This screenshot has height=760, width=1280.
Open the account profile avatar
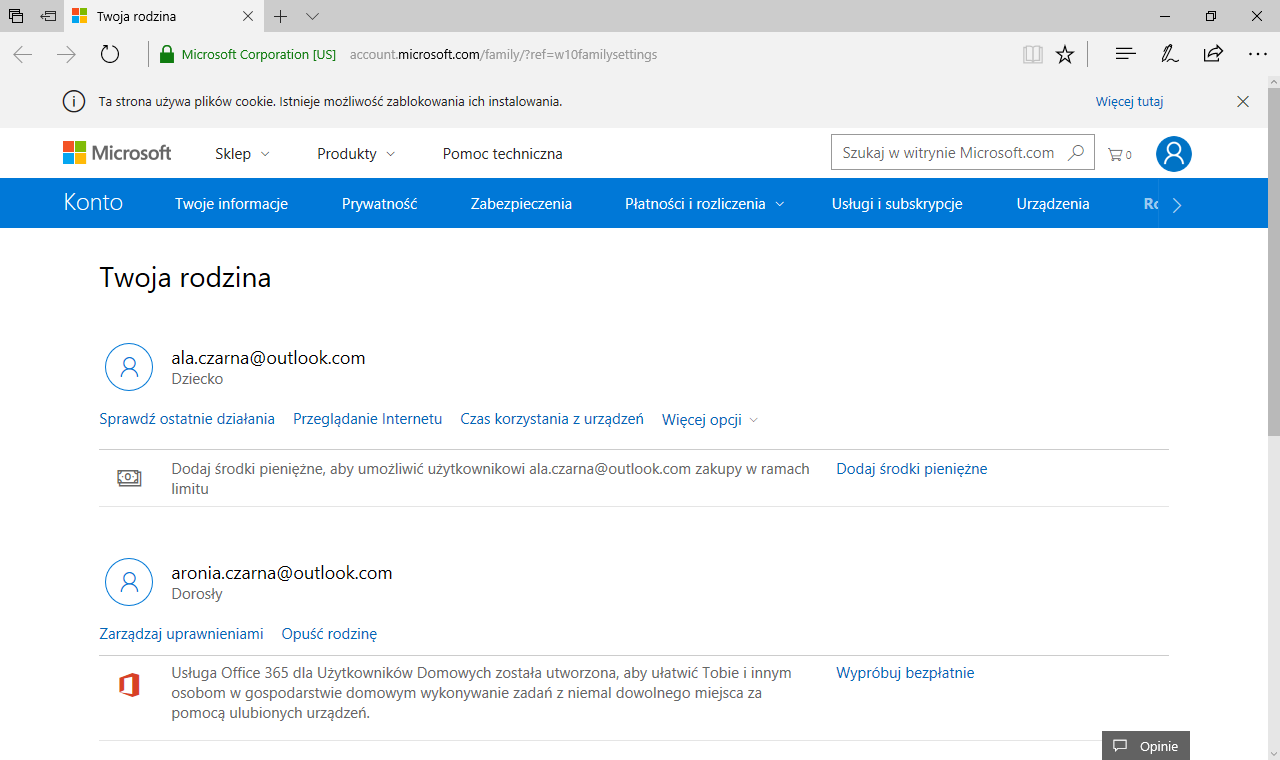coord(1173,153)
